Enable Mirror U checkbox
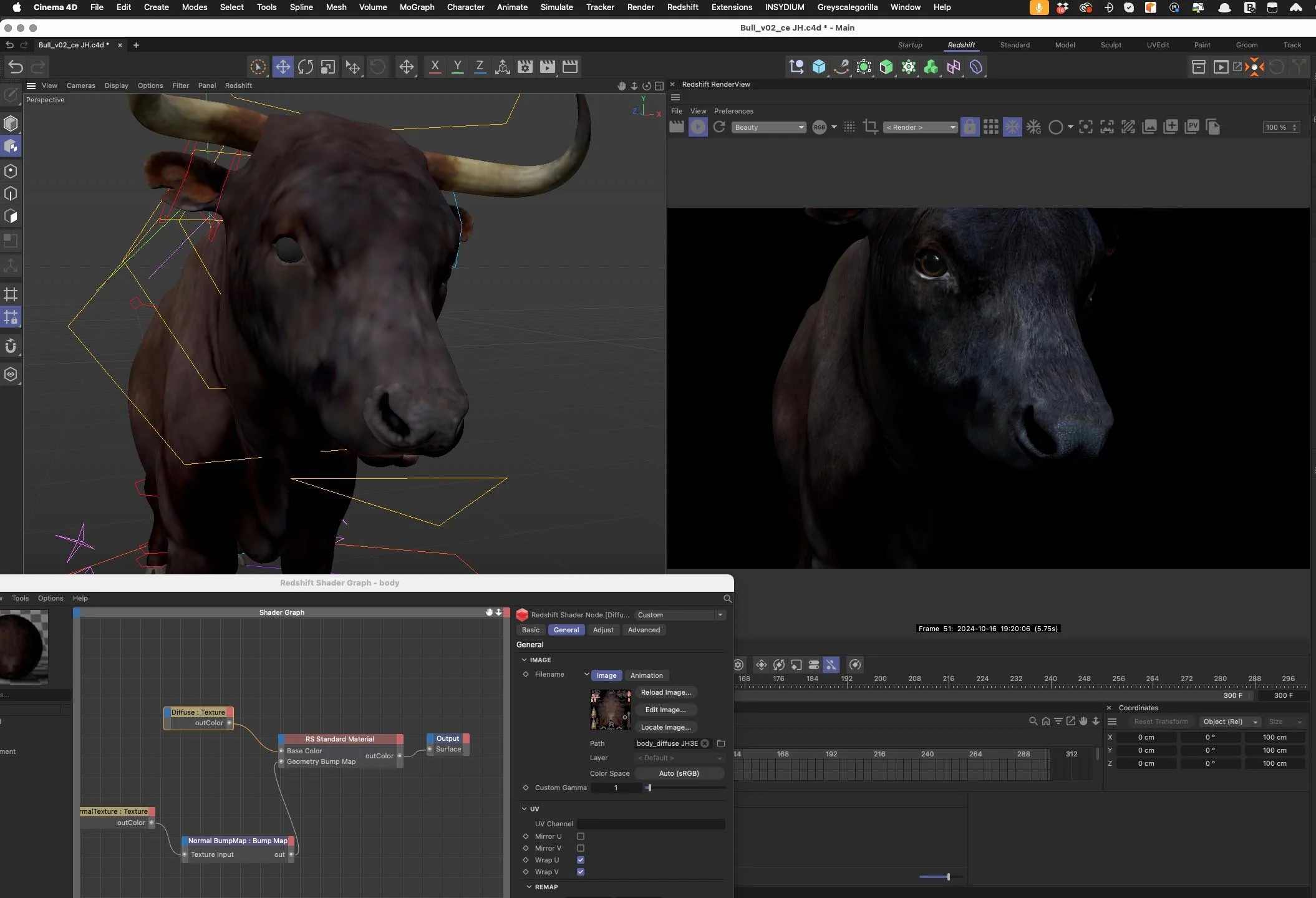 581,836
